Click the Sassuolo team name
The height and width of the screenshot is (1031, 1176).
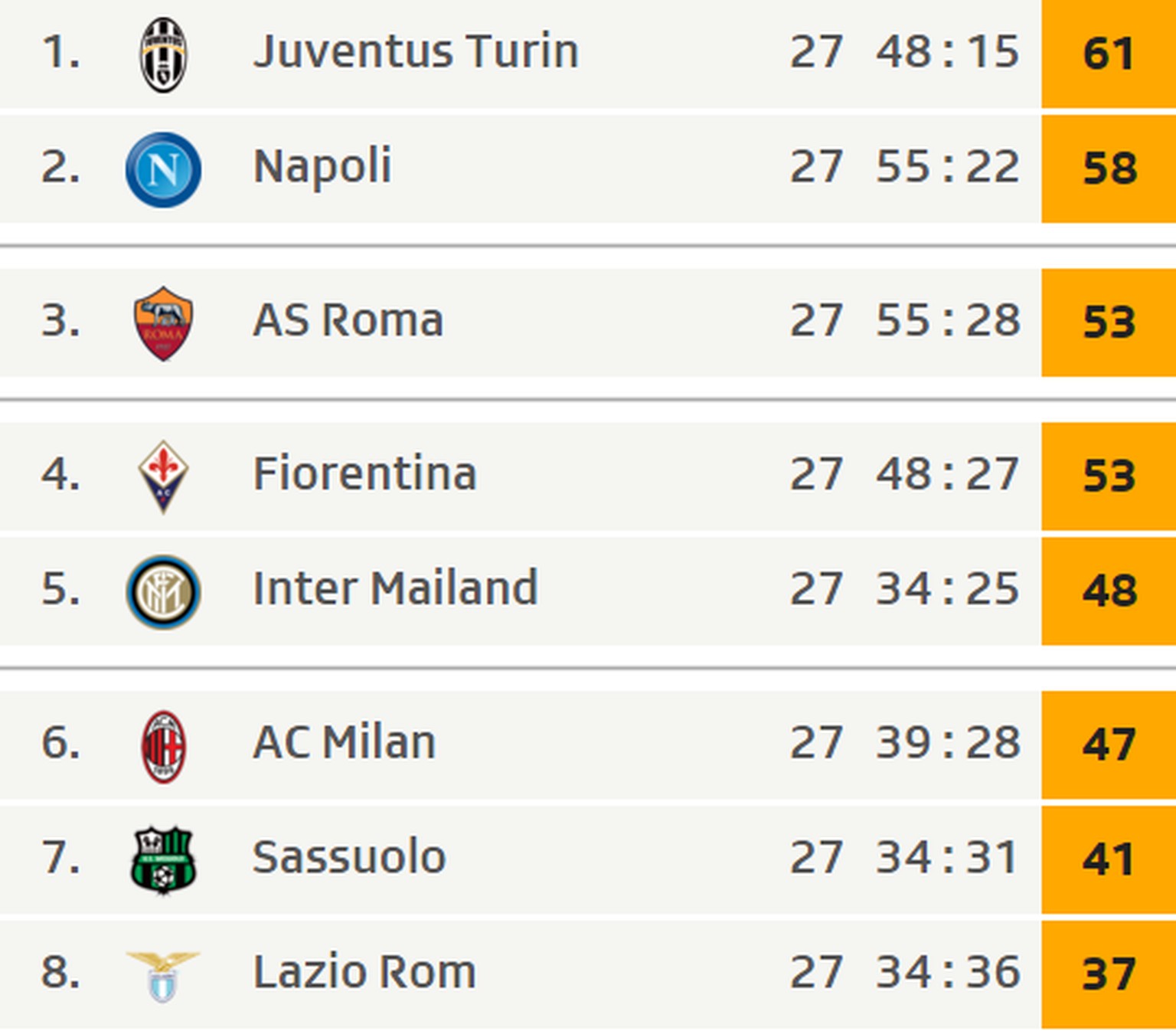(x=349, y=857)
